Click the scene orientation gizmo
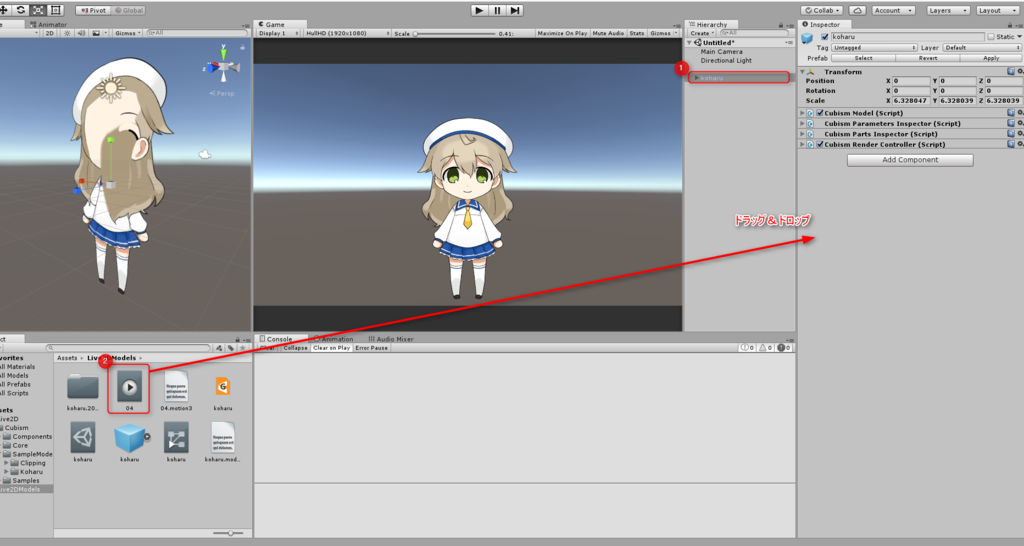The height and width of the screenshot is (546, 1024). [223, 67]
